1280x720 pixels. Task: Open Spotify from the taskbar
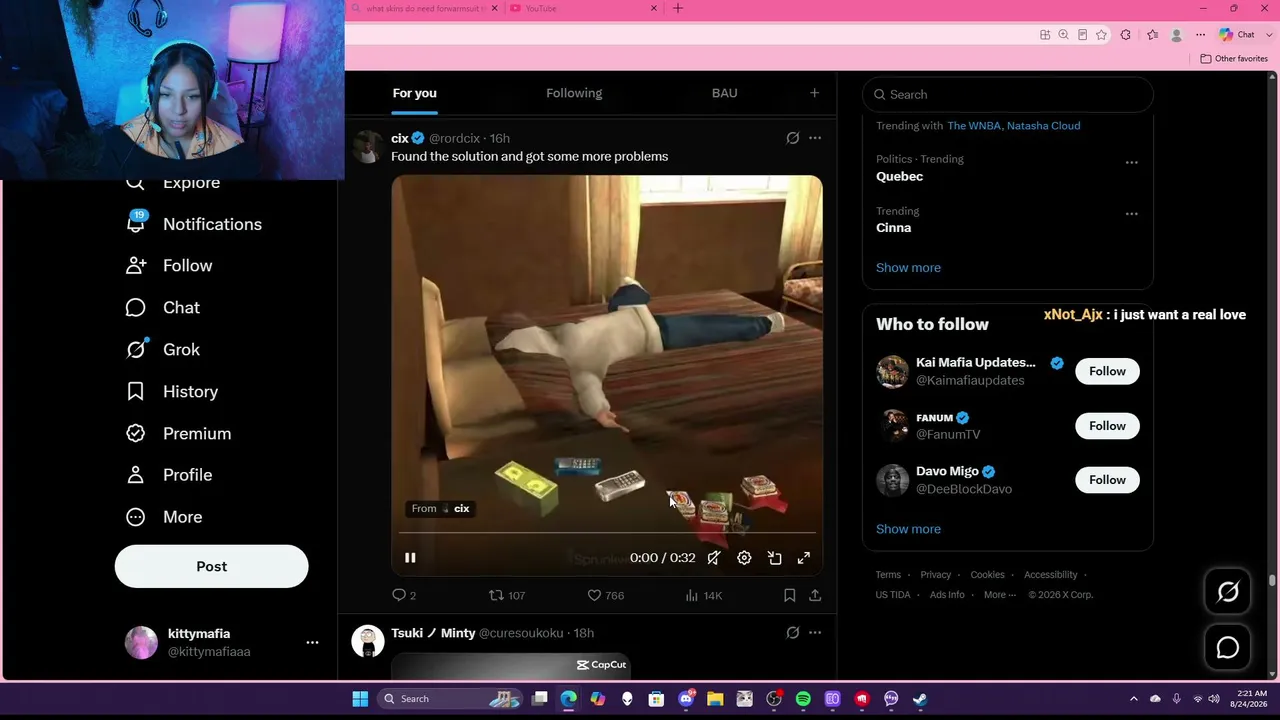[x=803, y=699]
